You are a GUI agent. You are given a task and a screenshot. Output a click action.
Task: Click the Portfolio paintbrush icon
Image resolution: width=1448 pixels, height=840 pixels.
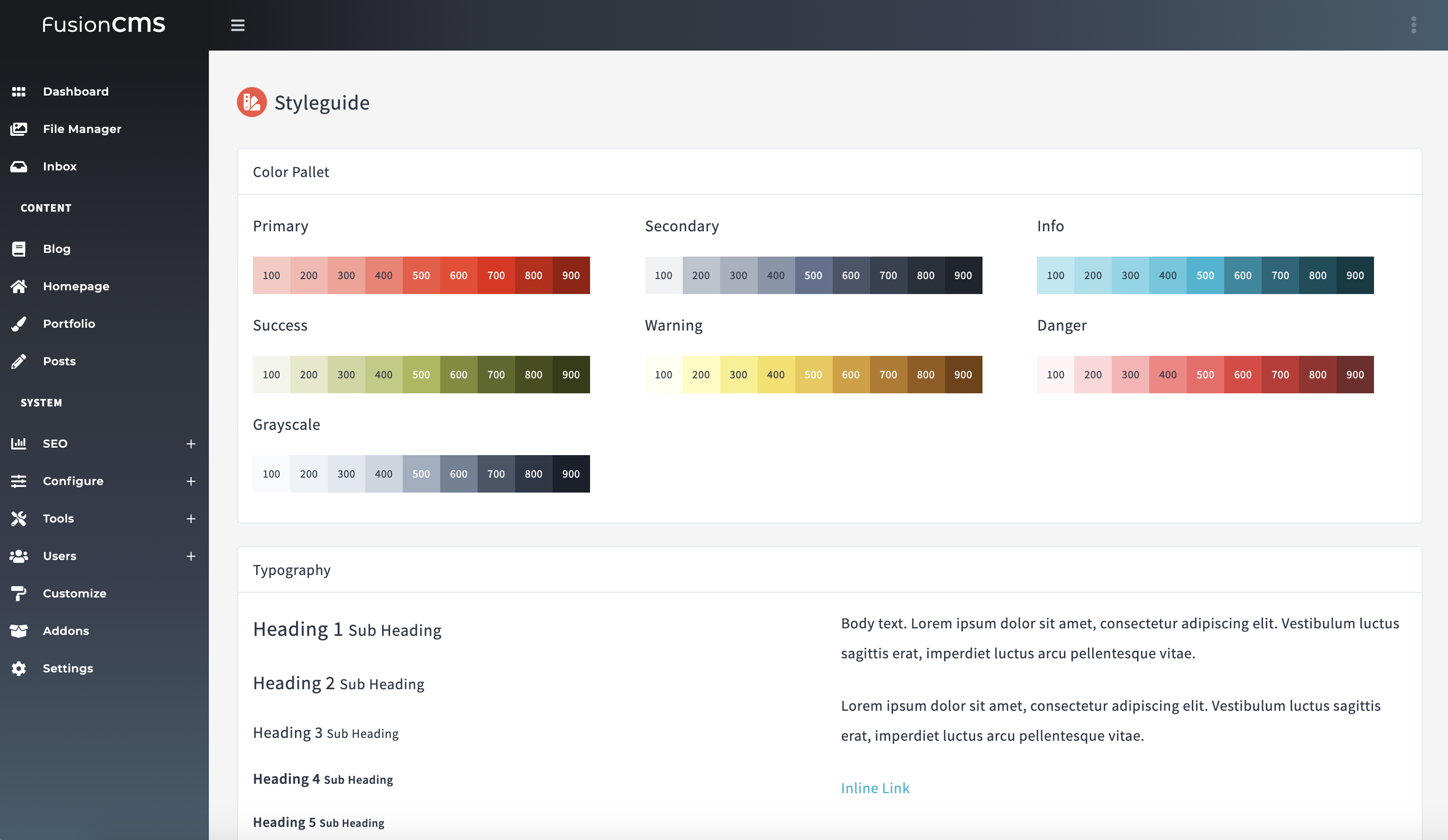[18, 324]
